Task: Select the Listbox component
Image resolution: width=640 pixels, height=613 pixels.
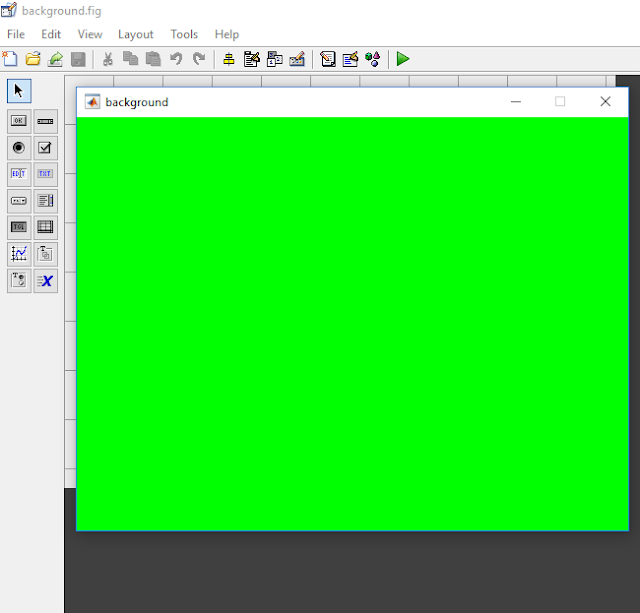Action: click(45, 201)
